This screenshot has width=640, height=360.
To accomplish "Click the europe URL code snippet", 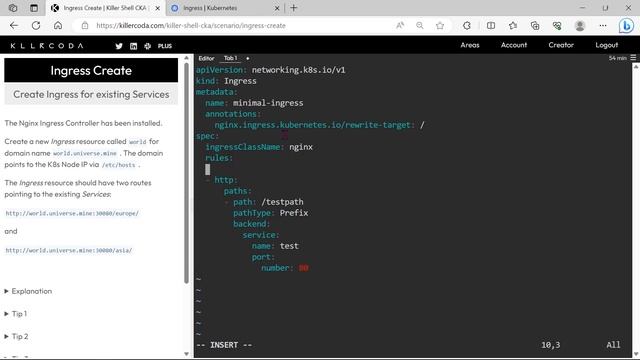I will [72, 213].
